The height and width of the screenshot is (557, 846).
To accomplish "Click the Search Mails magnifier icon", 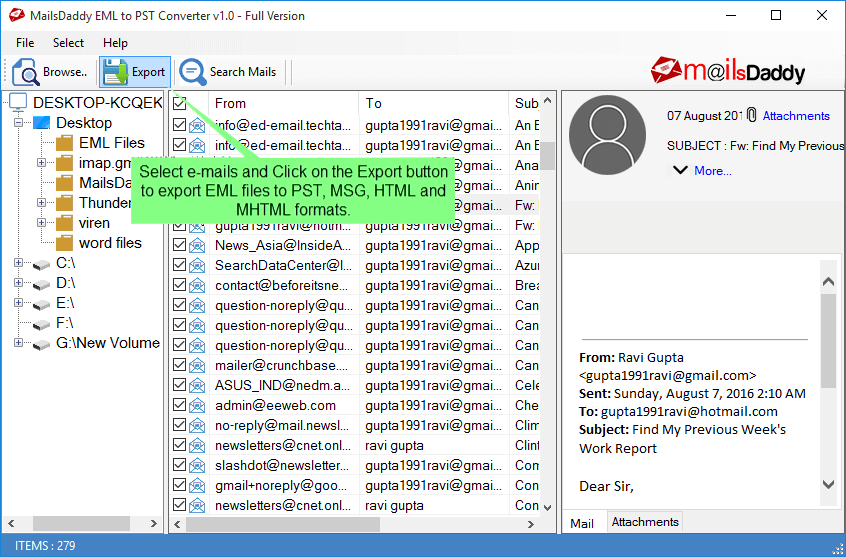I will click(193, 72).
